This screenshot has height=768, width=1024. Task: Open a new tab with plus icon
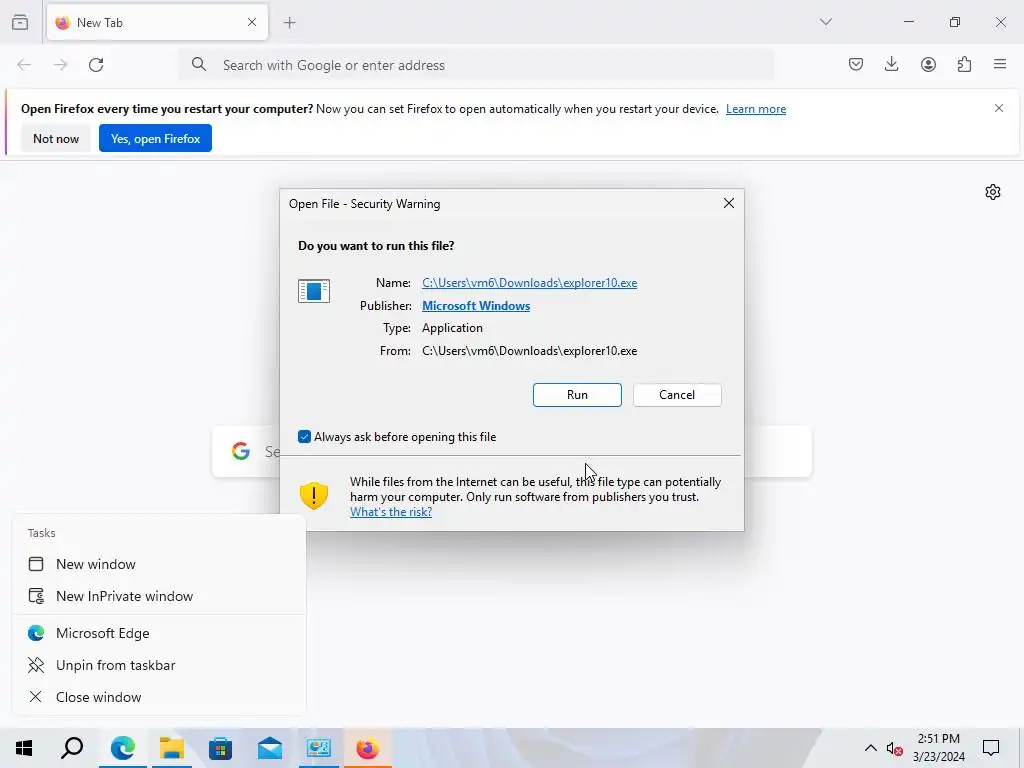289,23
